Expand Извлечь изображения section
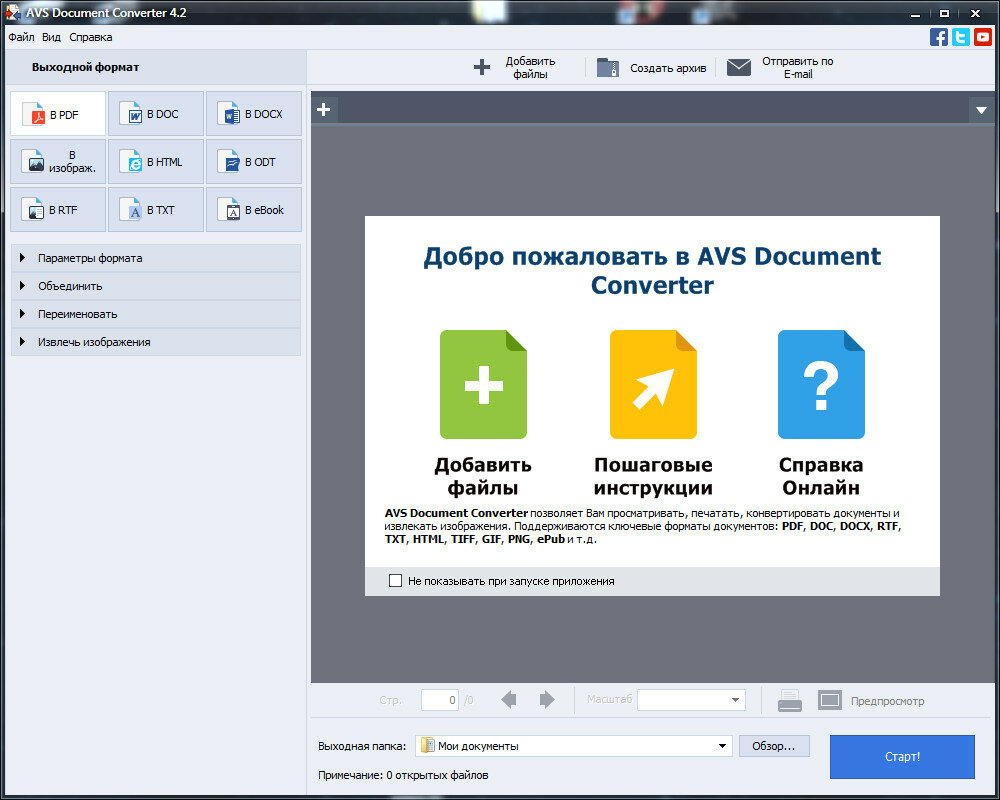This screenshot has height=800, width=1000. tap(156, 342)
